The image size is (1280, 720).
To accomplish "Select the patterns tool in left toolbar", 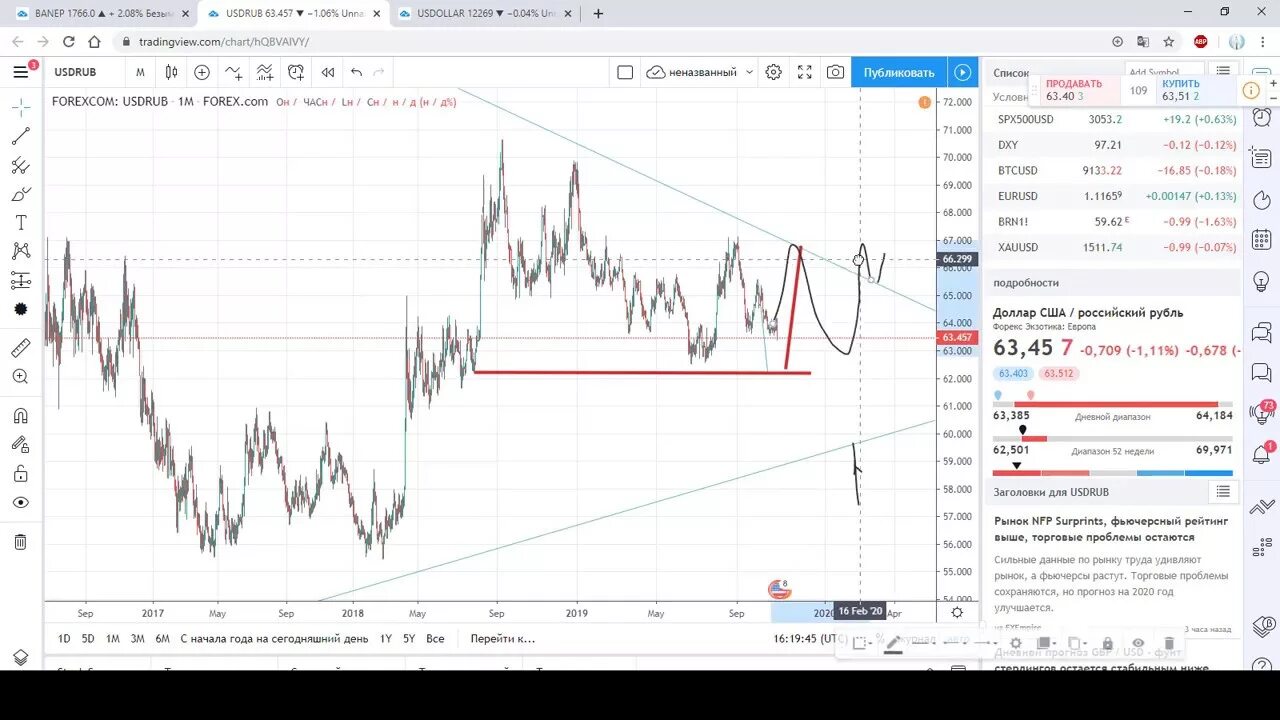I will click(x=20, y=251).
